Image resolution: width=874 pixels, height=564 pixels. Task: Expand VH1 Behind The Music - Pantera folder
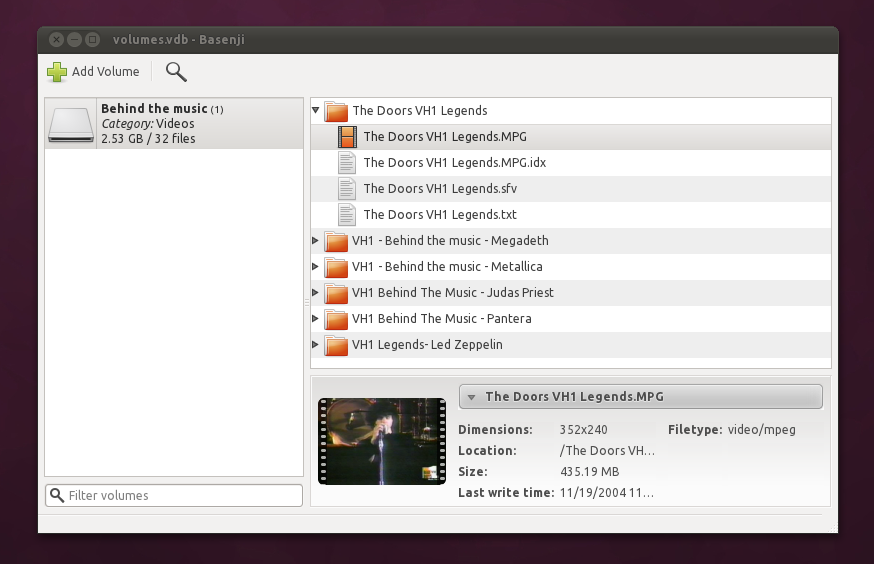315,318
